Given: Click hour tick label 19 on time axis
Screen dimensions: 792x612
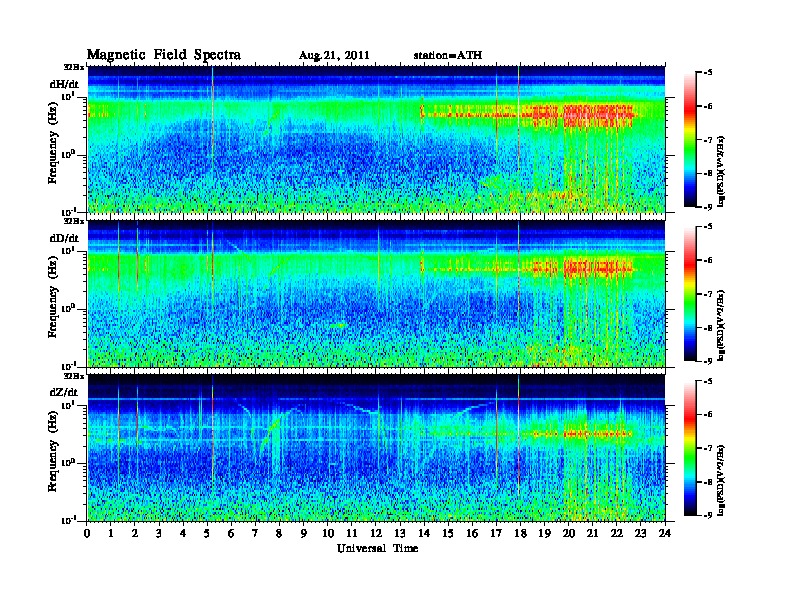Looking at the screenshot, I should pos(544,533).
